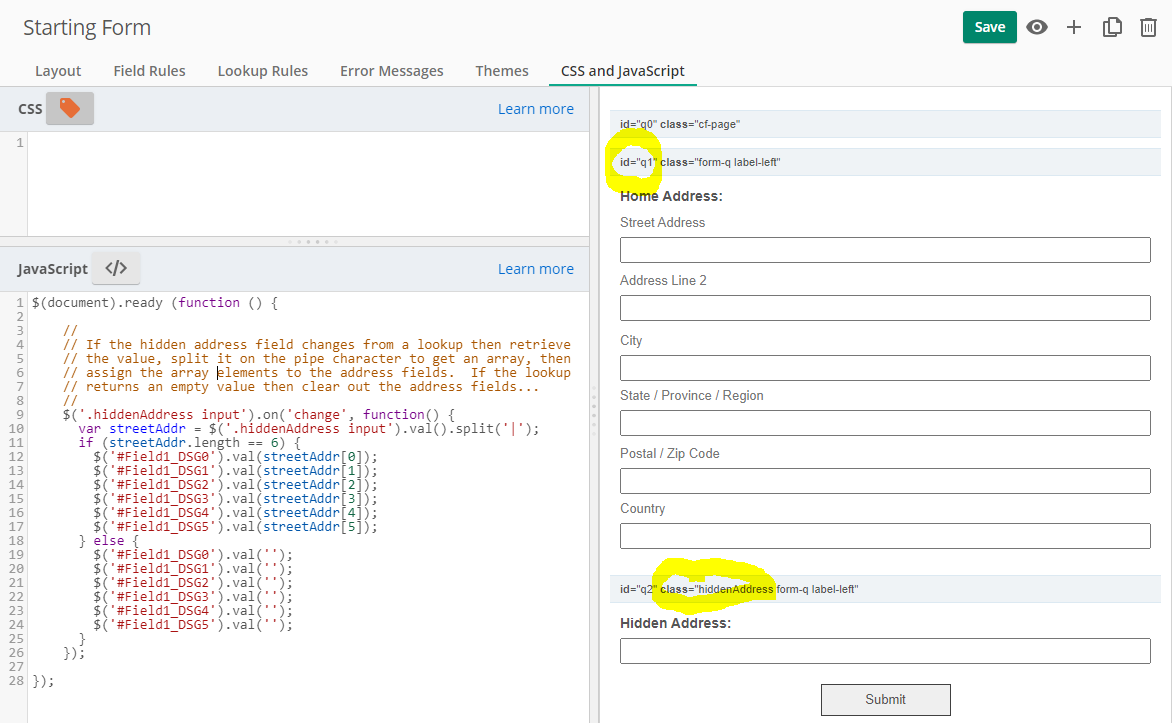Screen dimensions: 1172x723
Task: Click the vertical splitter beside the form preview
Action: coord(594,410)
